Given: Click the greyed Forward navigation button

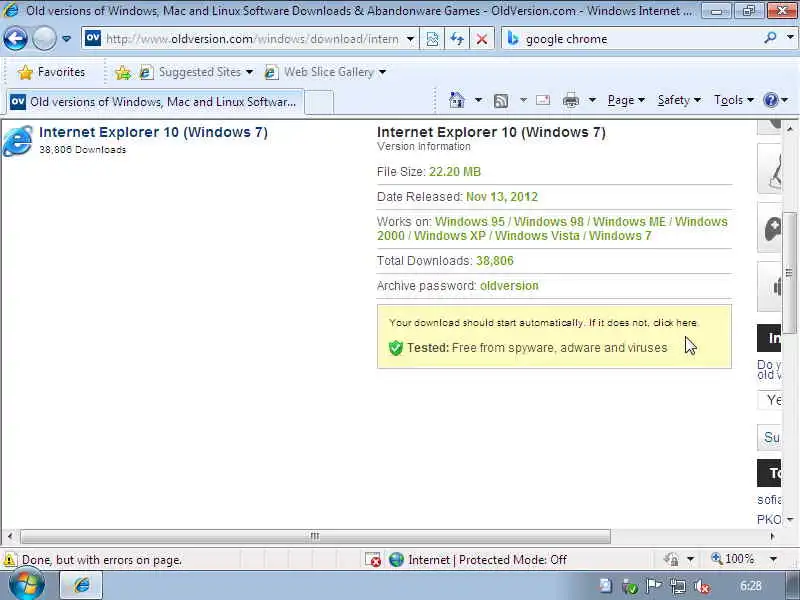Looking at the screenshot, I should tap(44, 38).
